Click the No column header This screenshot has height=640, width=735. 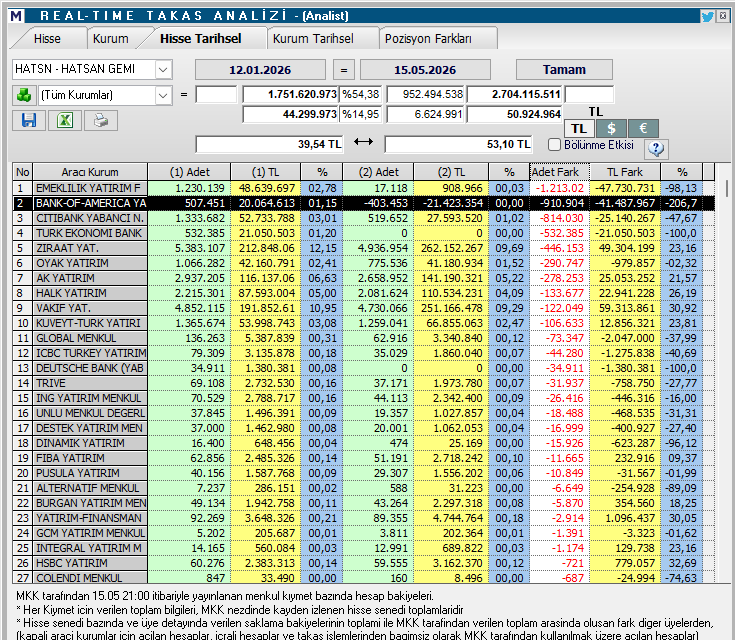point(22,172)
